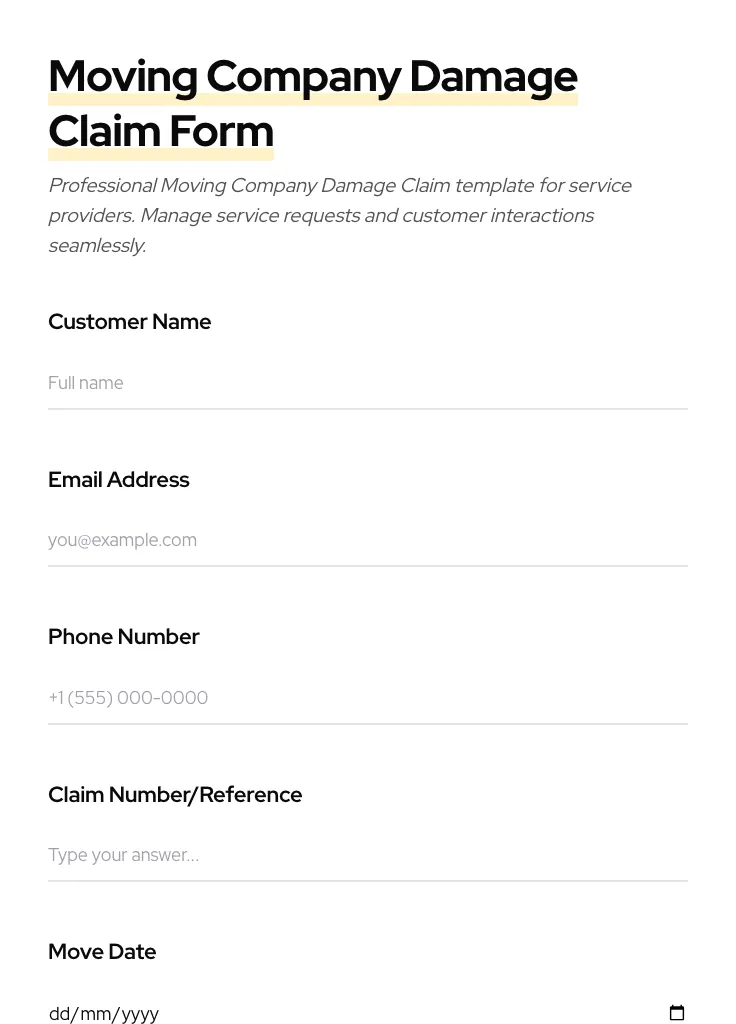Click the calendar icon beside the date field
This screenshot has width=736, height=1024.
point(677,1012)
